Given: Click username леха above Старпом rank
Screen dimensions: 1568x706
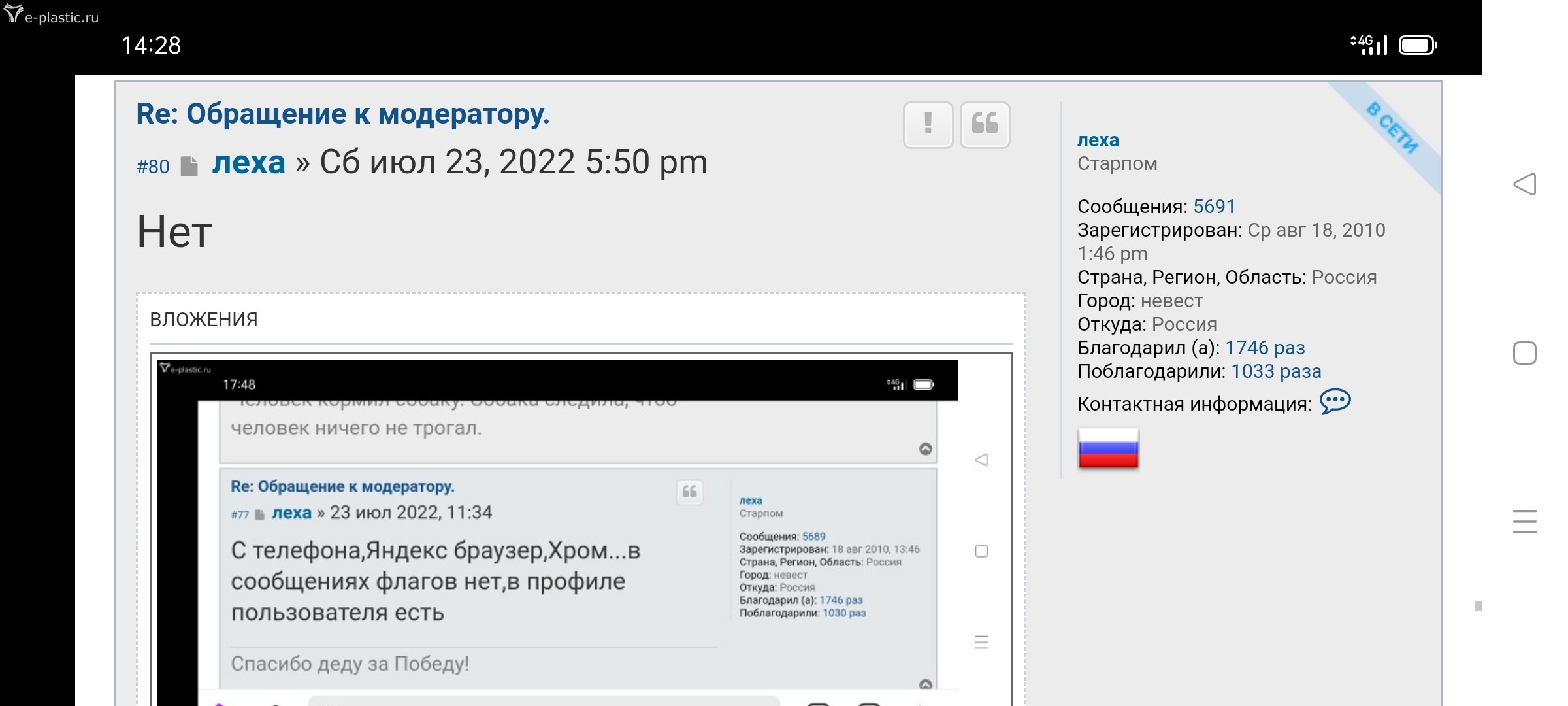Looking at the screenshot, I should [x=1098, y=140].
